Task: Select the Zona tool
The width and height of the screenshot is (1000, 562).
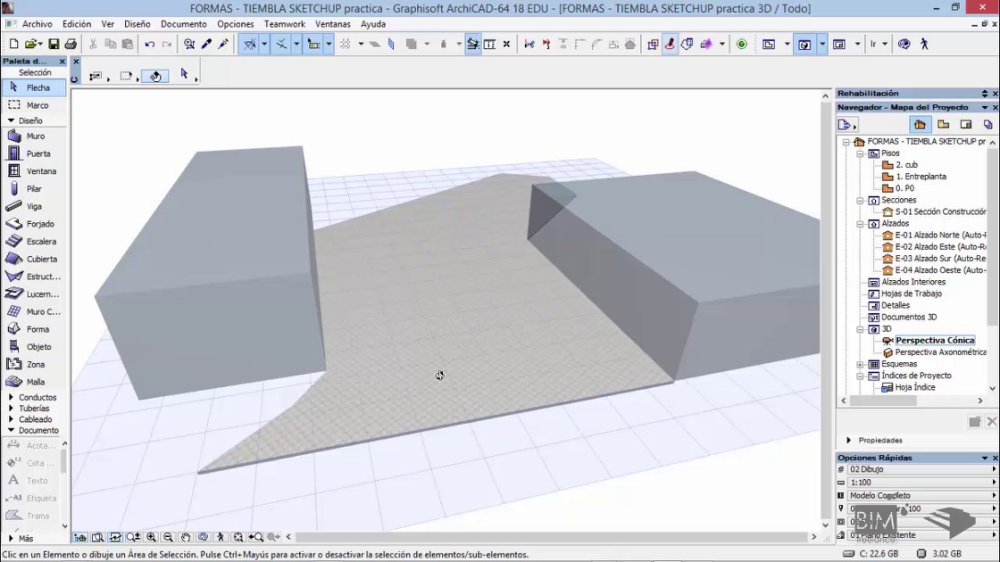Action: 33,364
